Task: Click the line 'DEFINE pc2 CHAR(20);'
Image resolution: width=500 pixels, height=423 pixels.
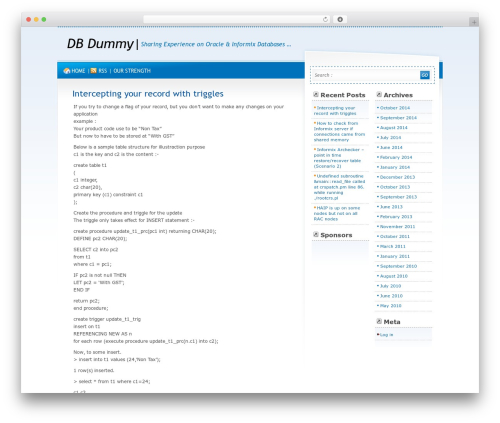Action: (x=100, y=239)
